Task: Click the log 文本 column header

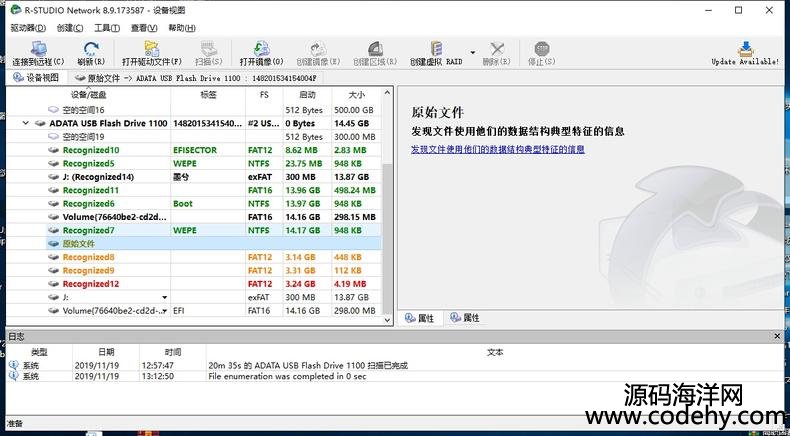Action: [x=495, y=352]
